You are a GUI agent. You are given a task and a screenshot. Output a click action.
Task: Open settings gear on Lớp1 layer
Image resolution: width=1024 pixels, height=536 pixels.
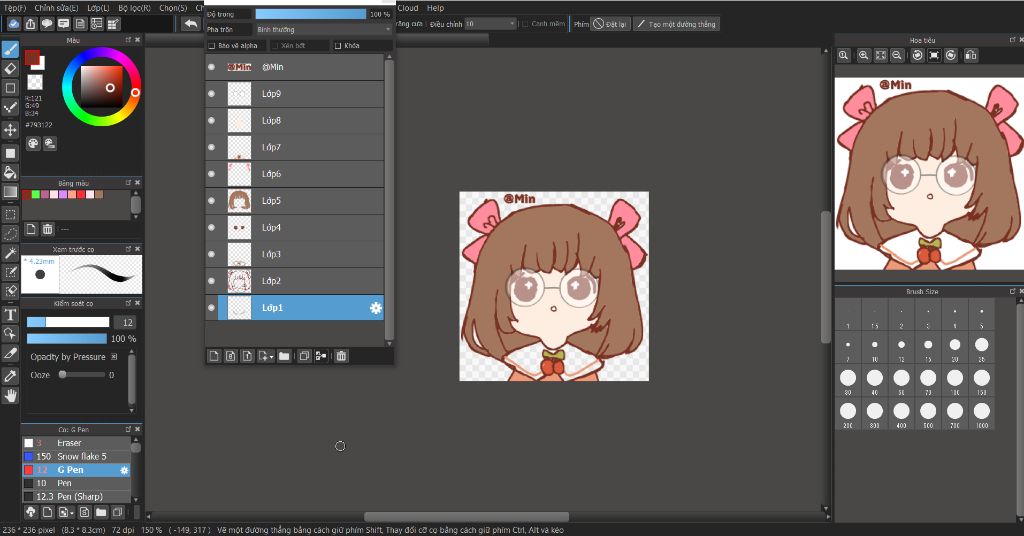[x=376, y=307]
